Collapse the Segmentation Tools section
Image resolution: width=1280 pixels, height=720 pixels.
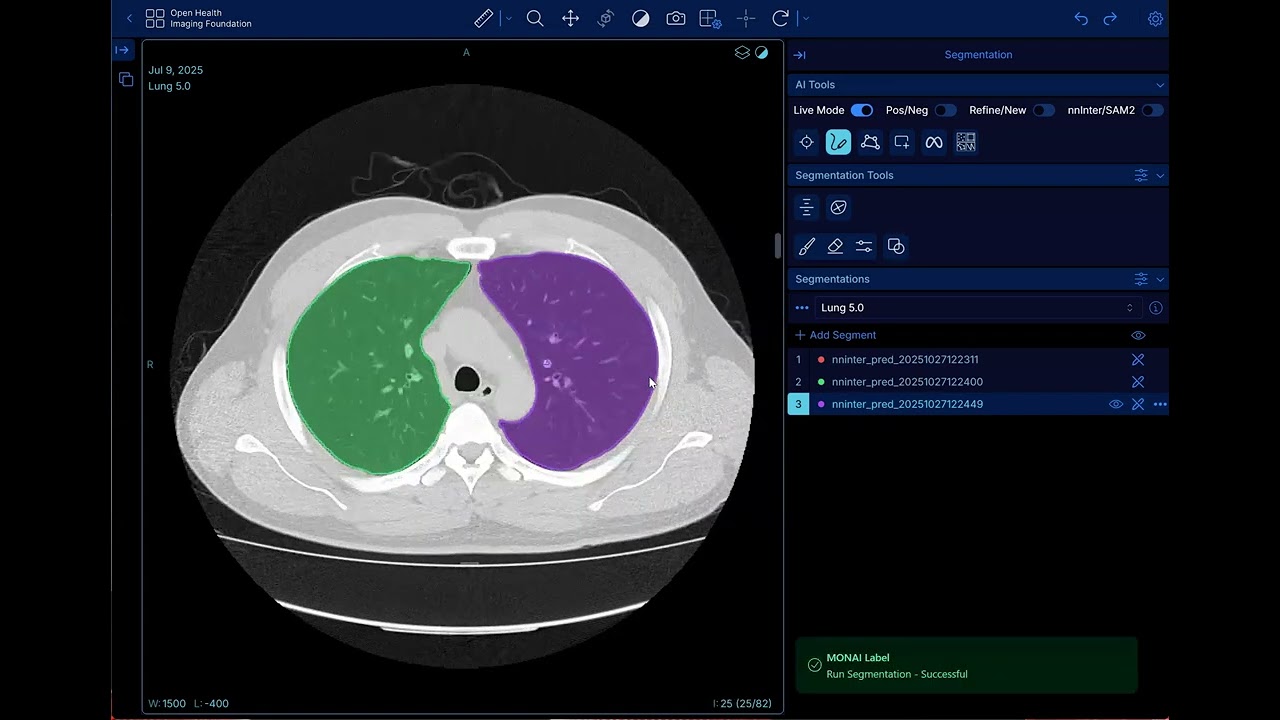[x=1160, y=175]
